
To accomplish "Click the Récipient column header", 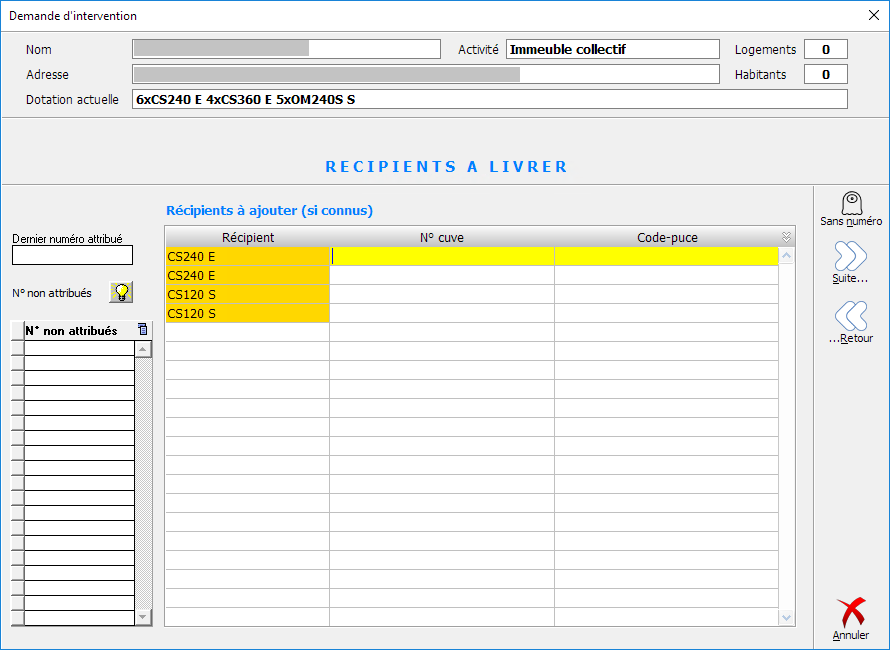I will pyautogui.click(x=247, y=238).
